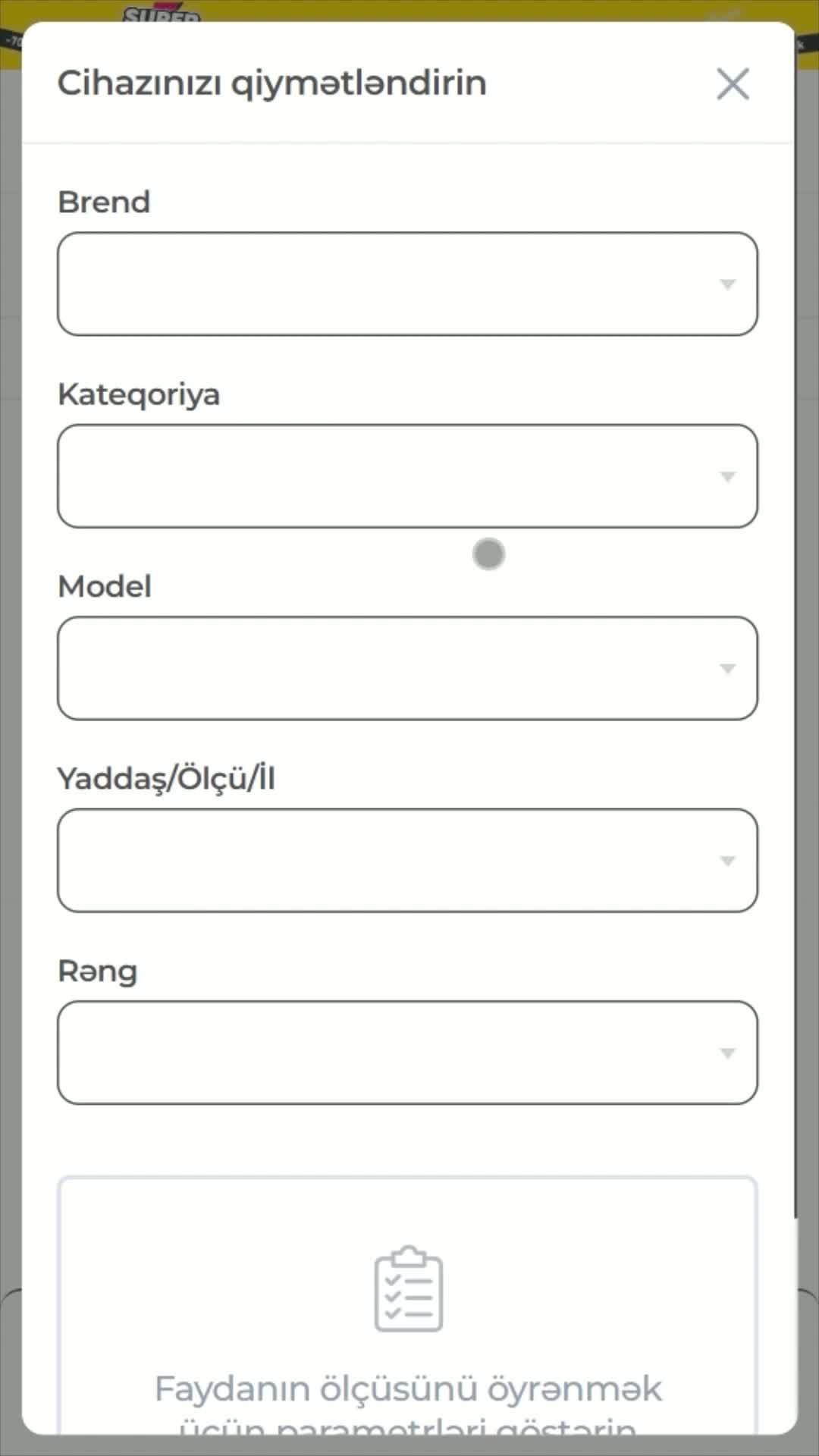Expand the Yaddaş/Ölçü/İl selection field
The width and height of the screenshot is (819, 1456).
click(x=387, y=861)
